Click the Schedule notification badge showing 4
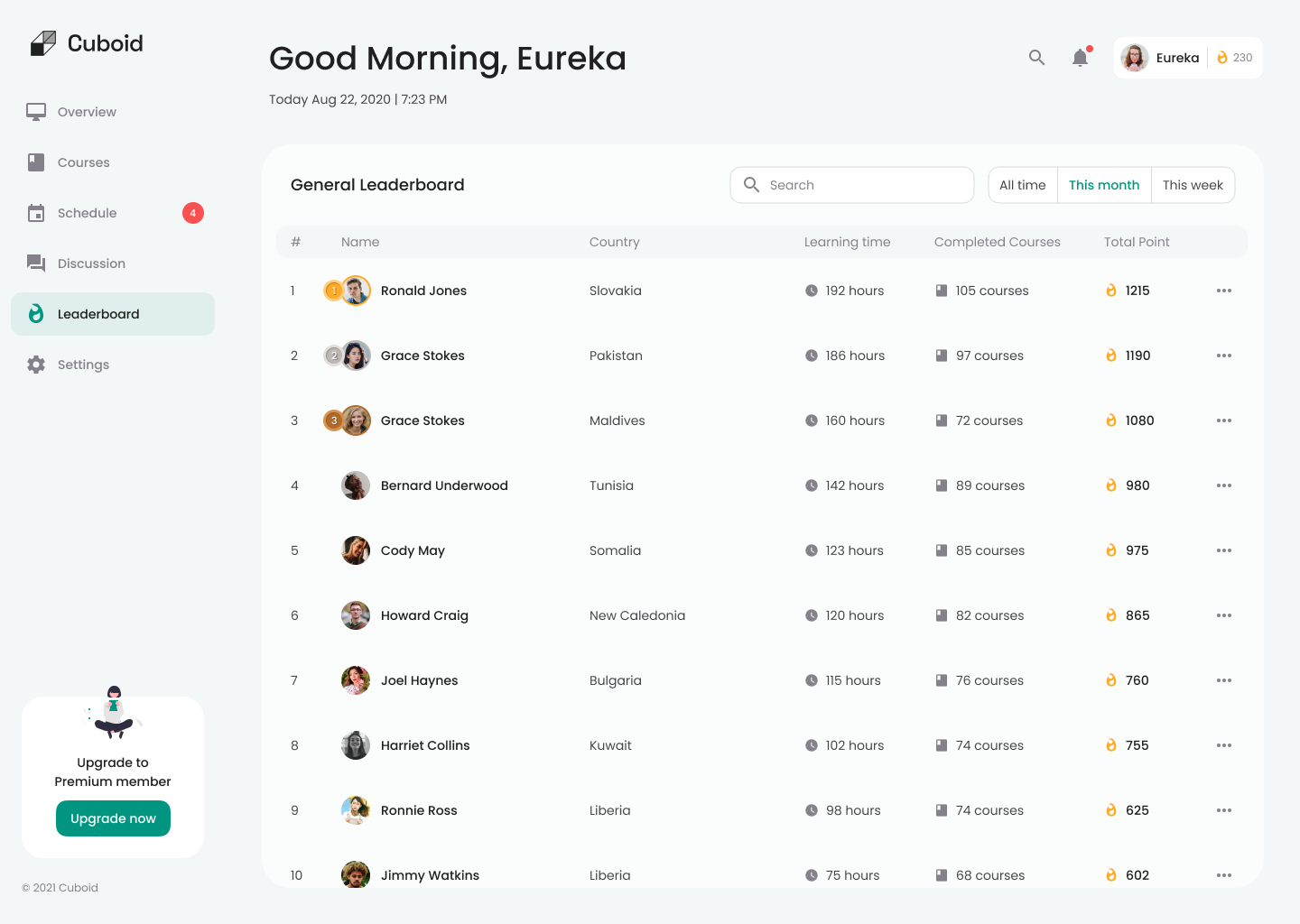The height and width of the screenshot is (924, 1300). click(x=193, y=213)
